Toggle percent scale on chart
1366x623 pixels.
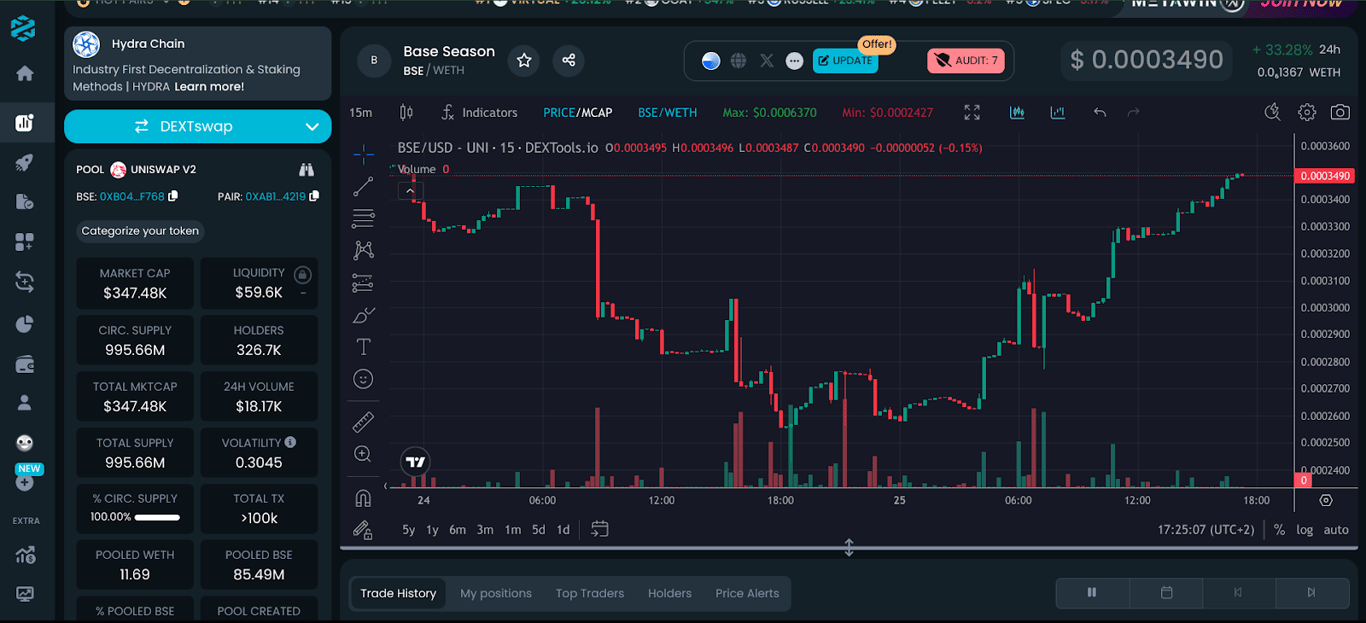click(1279, 530)
